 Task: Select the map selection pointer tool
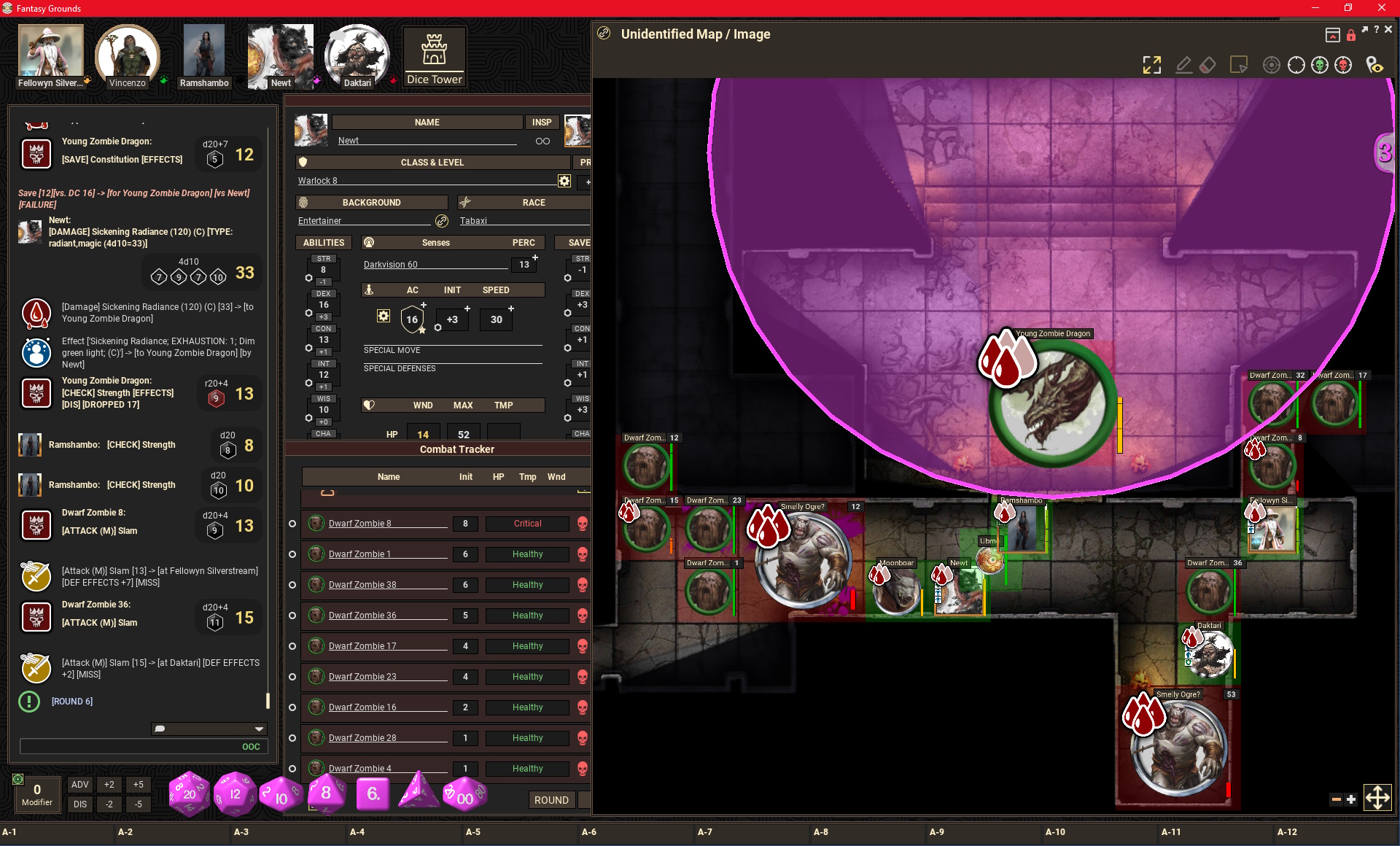[1239, 65]
